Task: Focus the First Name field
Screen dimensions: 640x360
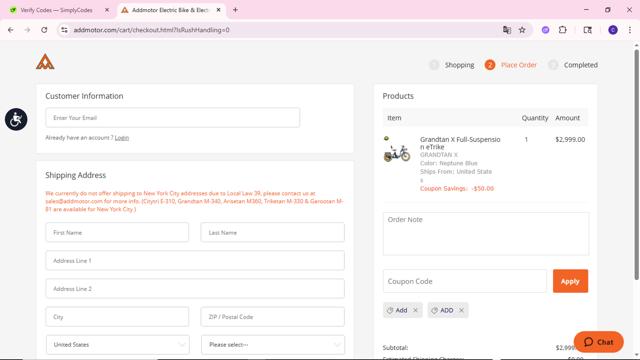Action: click(117, 232)
